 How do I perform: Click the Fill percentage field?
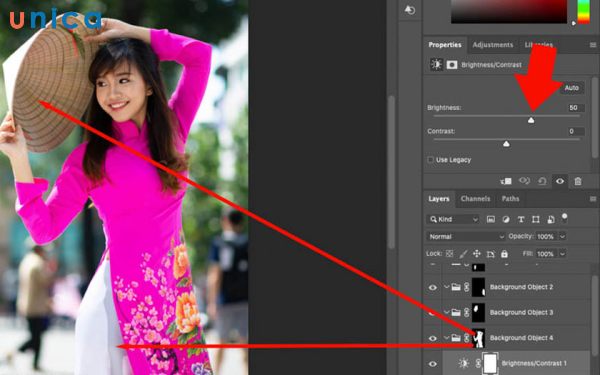546,254
